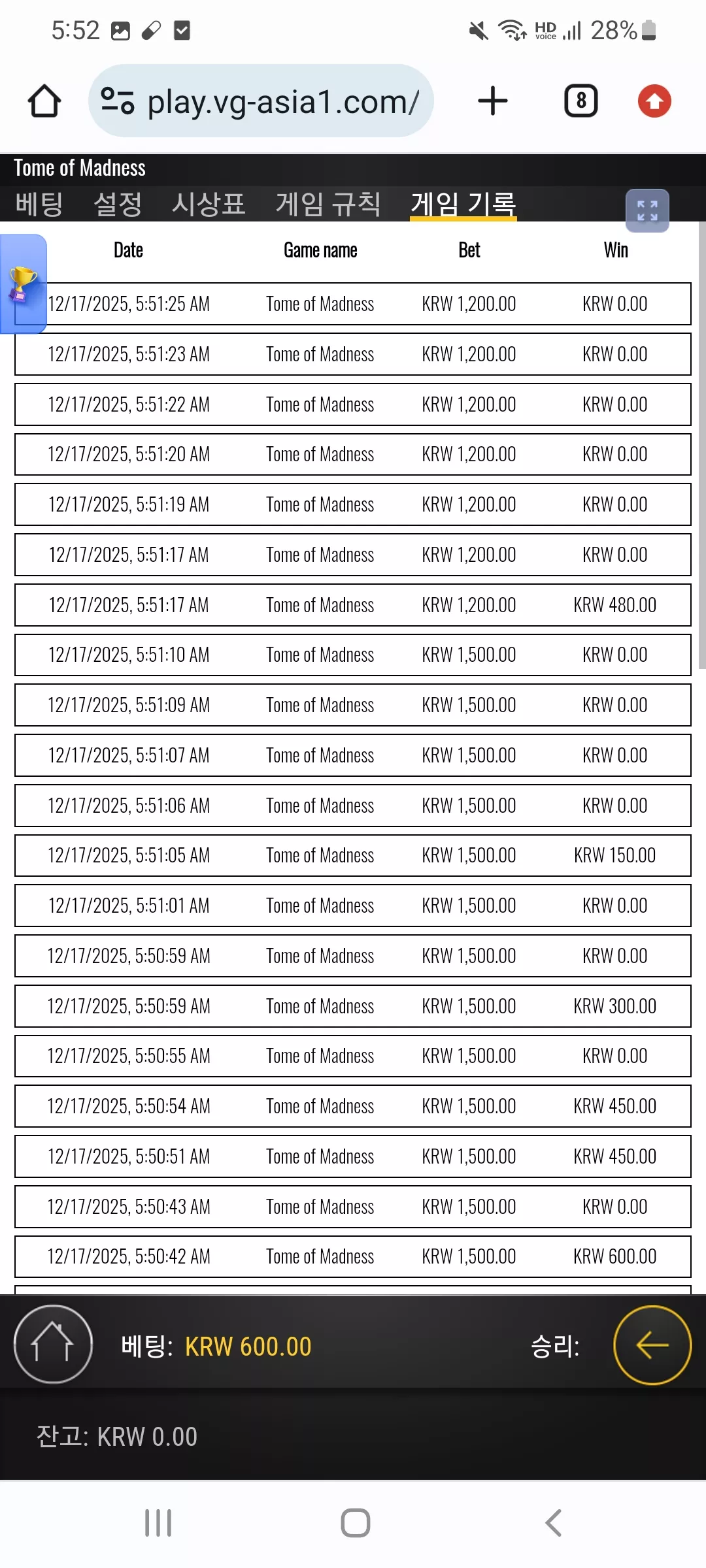The height and width of the screenshot is (1568, 706).
Task: Tap the red upload arrow icon
Action: [x=654, y=101]
